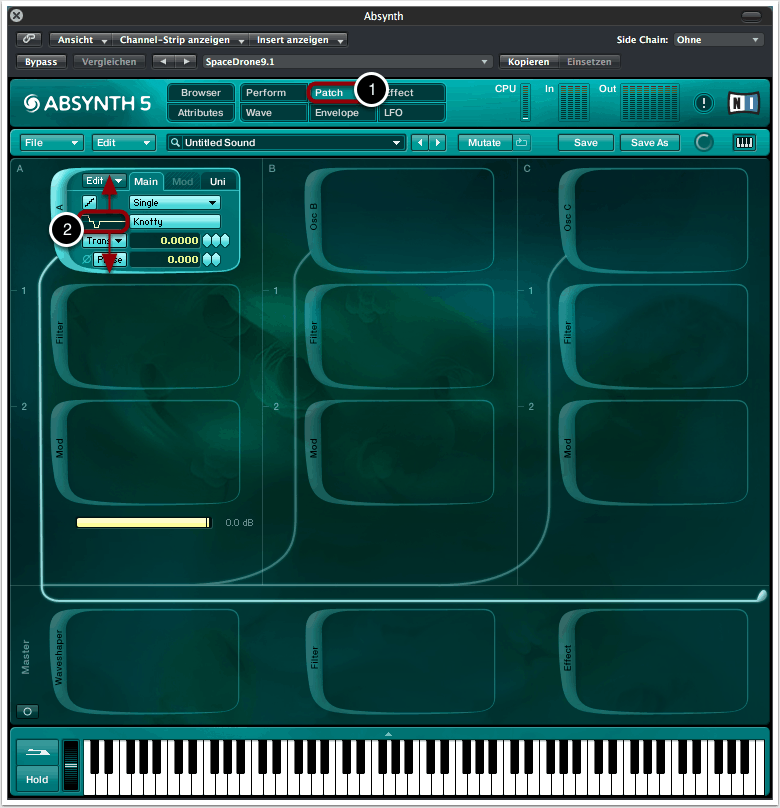The width and height of the screenshot is (780, 808).
Task: Activate the channel A Mod module slot
Action: tap(146, 452)
